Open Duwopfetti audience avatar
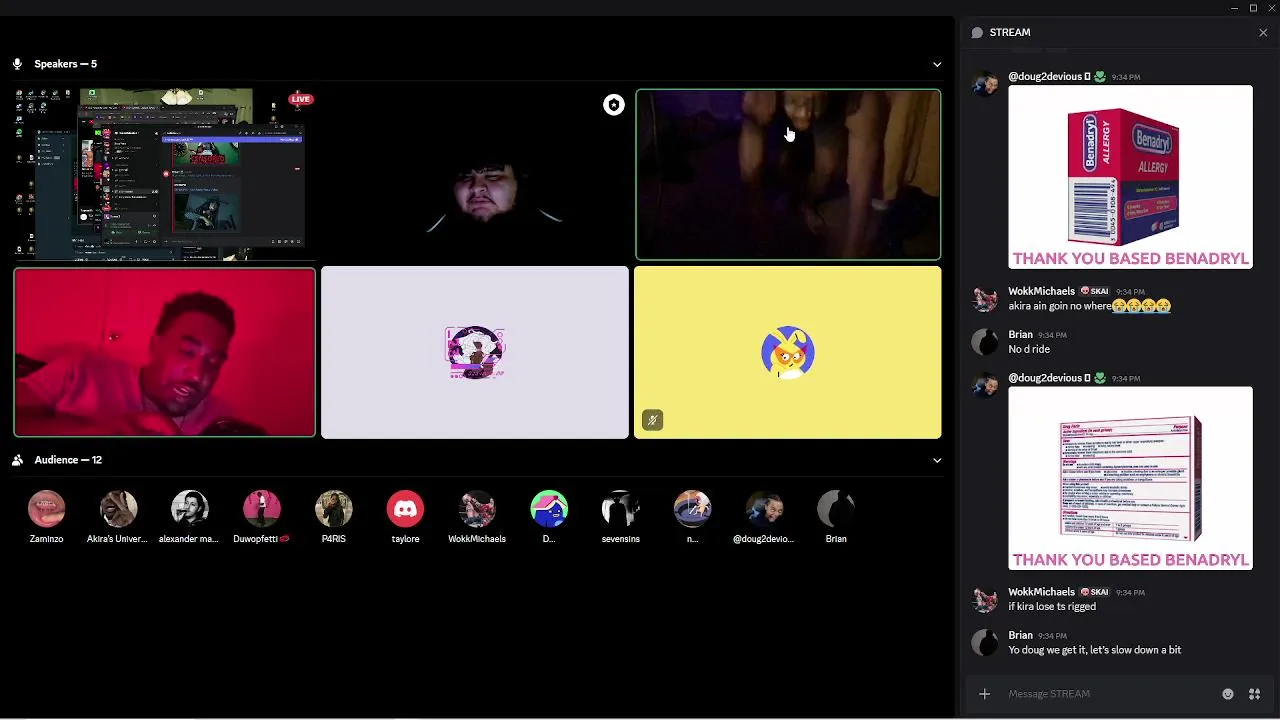Screen dimensions: 1280x720 pyautogui.click(x=262, y=509)
